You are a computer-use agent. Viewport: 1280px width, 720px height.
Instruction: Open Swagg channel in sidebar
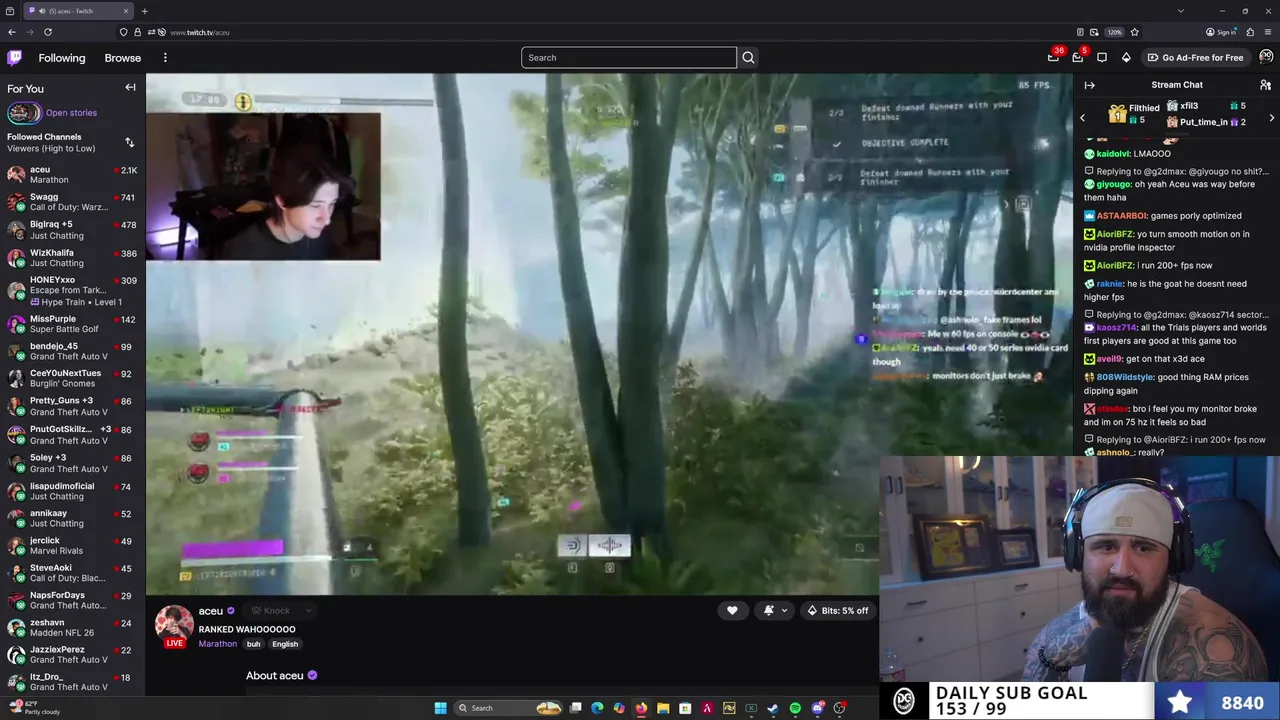coord(72,202)
